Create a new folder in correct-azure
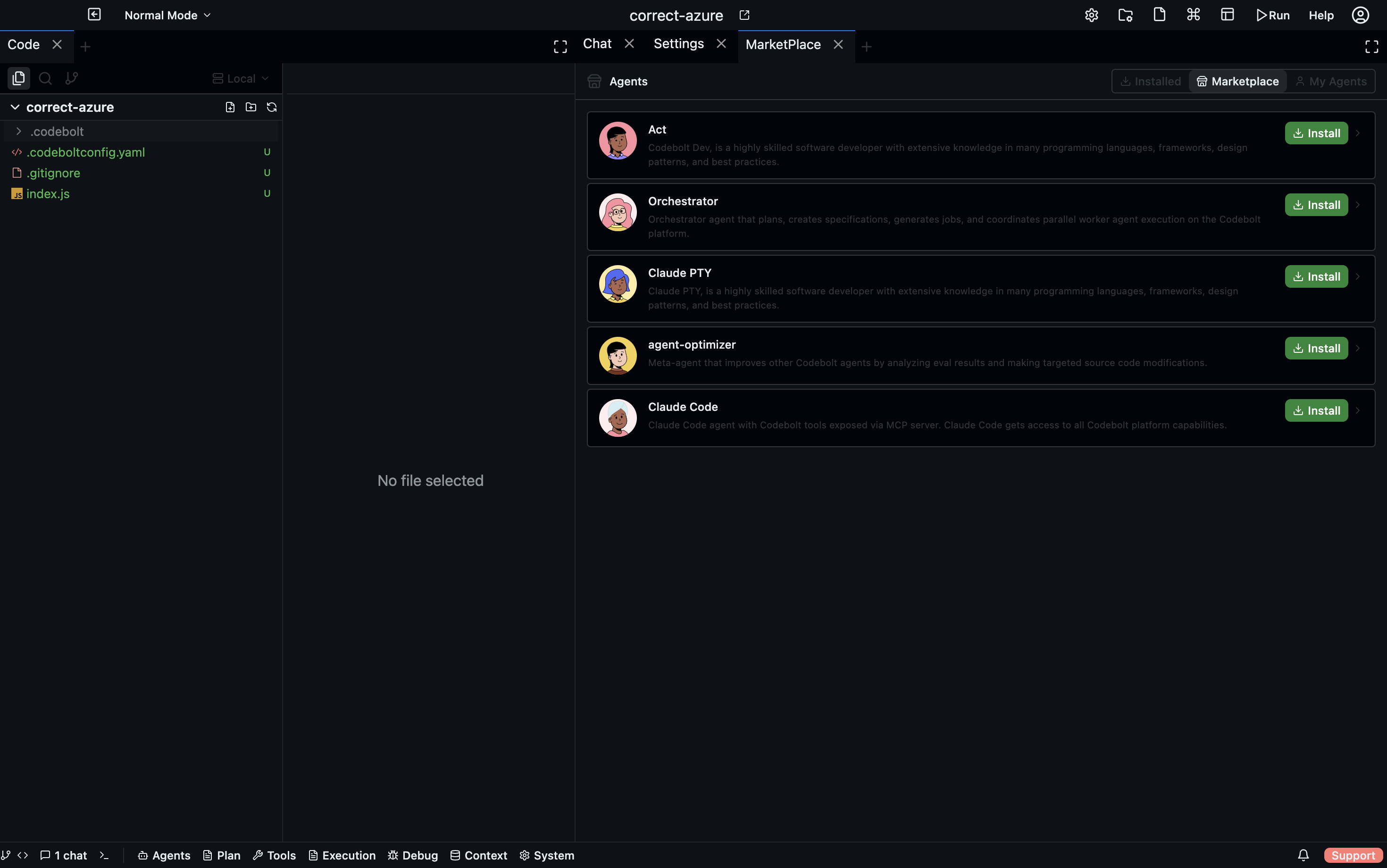The width and height of the screenshot is (1387, 868). point(251,108)
